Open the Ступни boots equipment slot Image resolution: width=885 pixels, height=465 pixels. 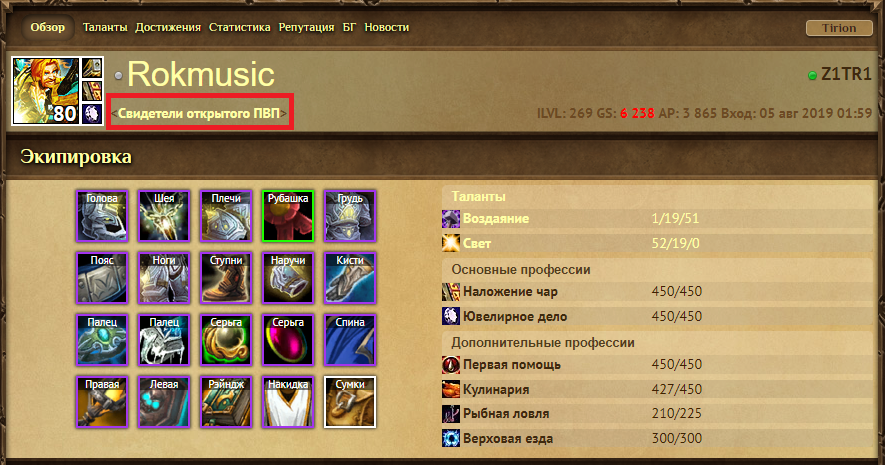226,278
